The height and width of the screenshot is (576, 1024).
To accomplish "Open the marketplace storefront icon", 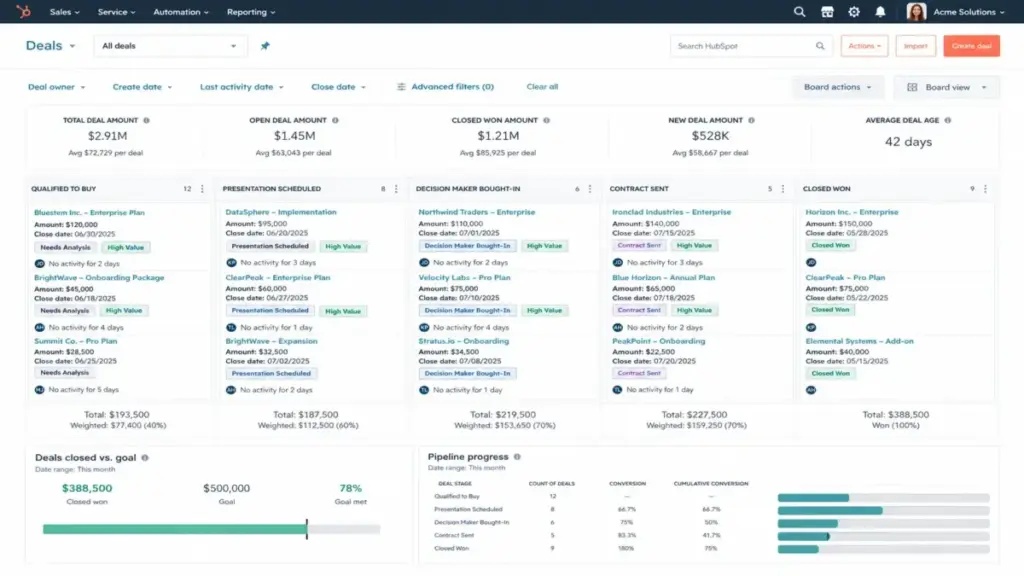I will [x=827, y=12].
